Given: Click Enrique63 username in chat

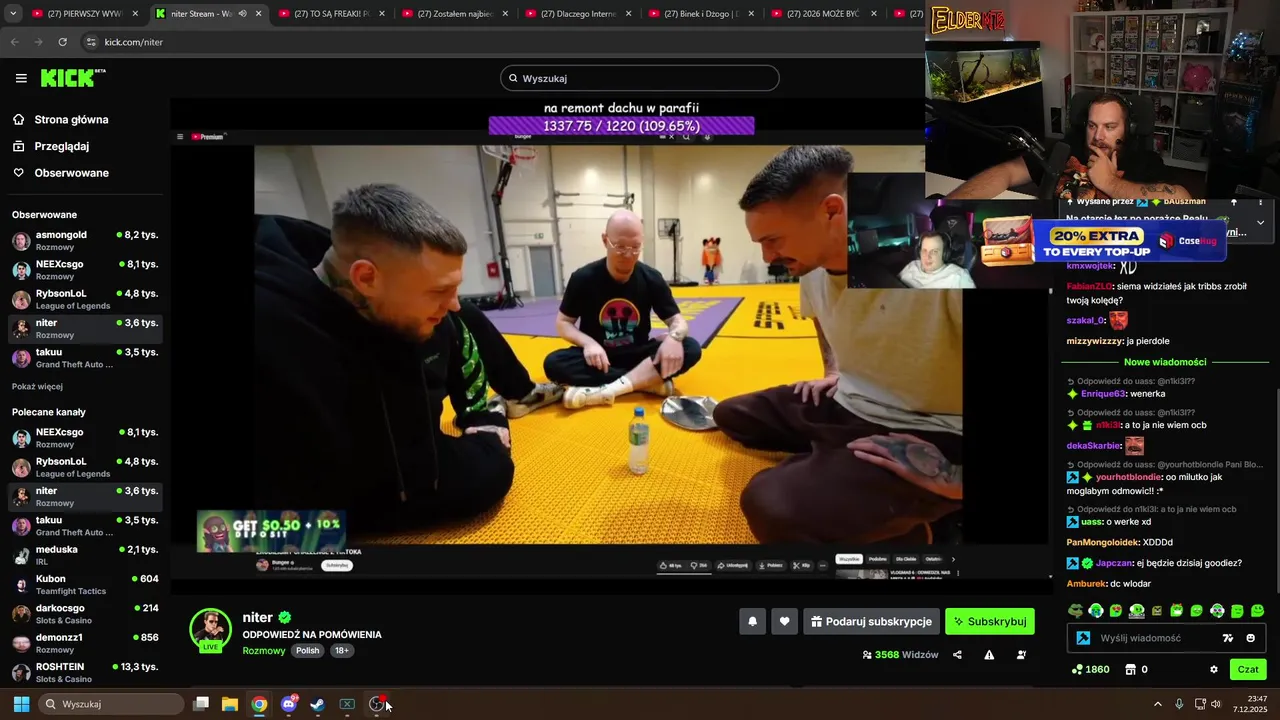Looking at the screenshot, I should (1103, 394).
